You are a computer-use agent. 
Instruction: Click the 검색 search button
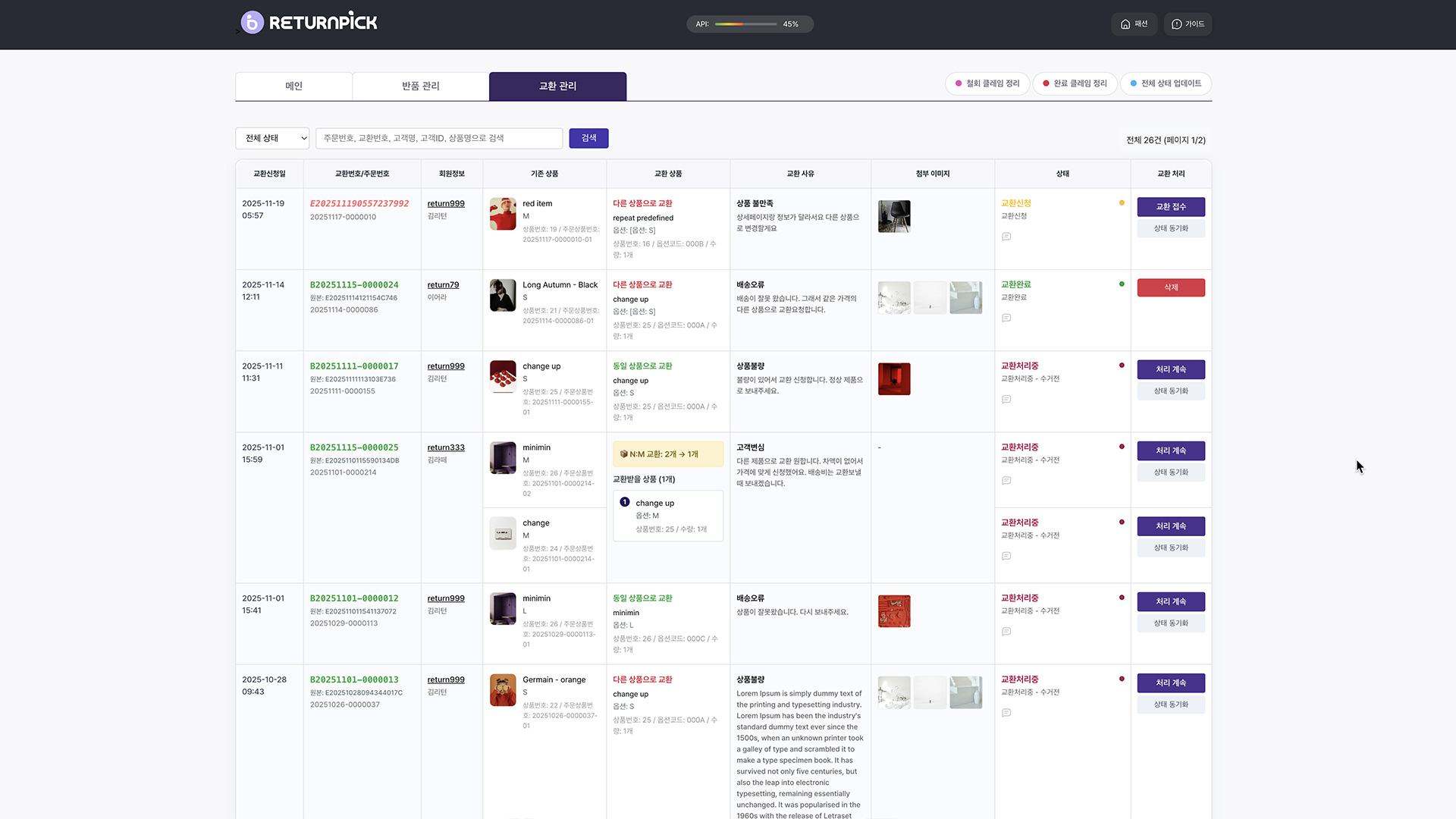click(588, 138)
